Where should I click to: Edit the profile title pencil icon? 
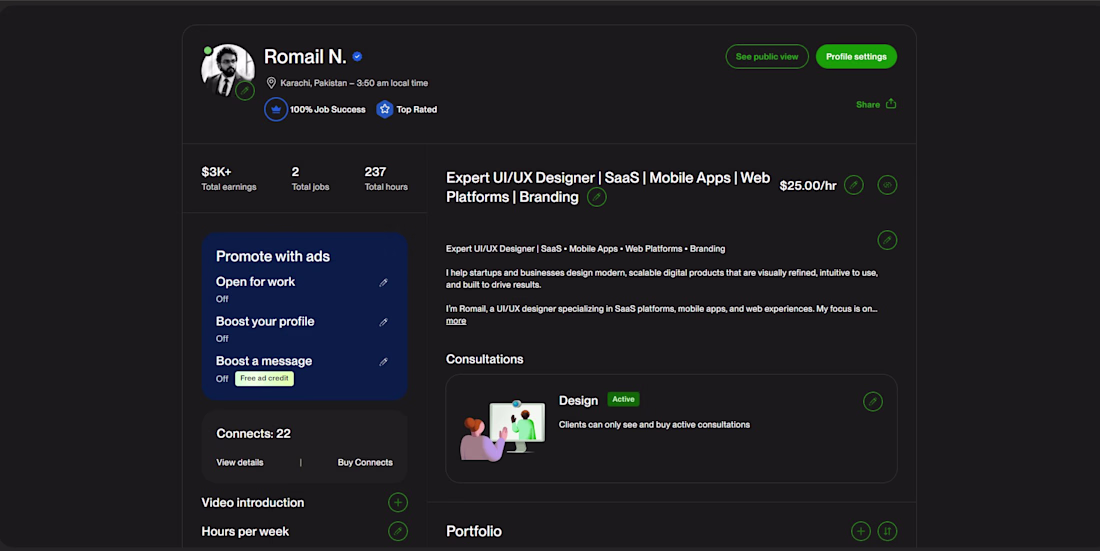tap(597, 197)
